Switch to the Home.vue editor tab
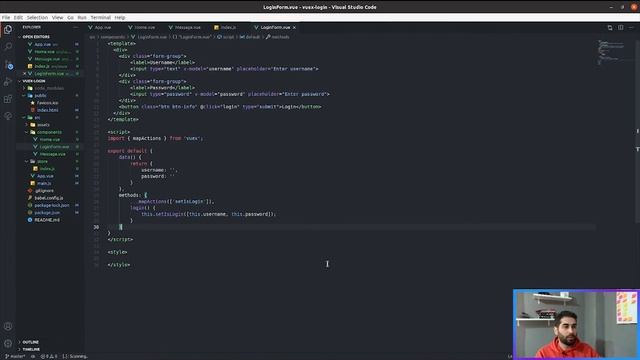640x360 pixels. [144, 27]
